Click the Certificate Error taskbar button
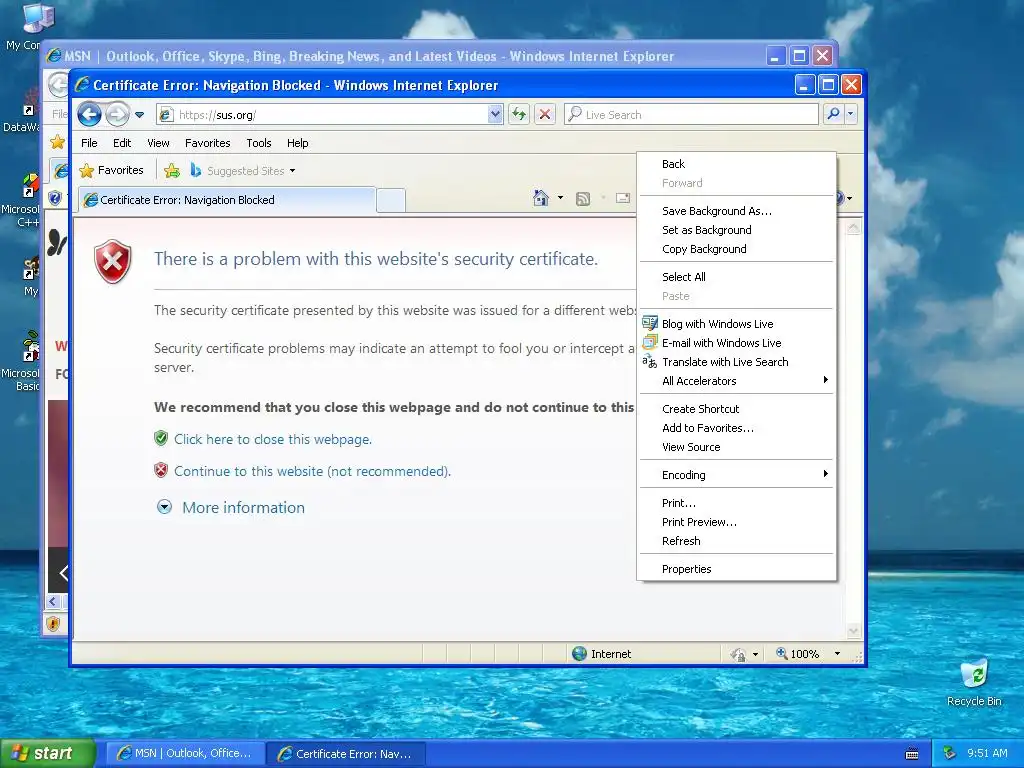 pyautogui.click(x=346, y=754)
